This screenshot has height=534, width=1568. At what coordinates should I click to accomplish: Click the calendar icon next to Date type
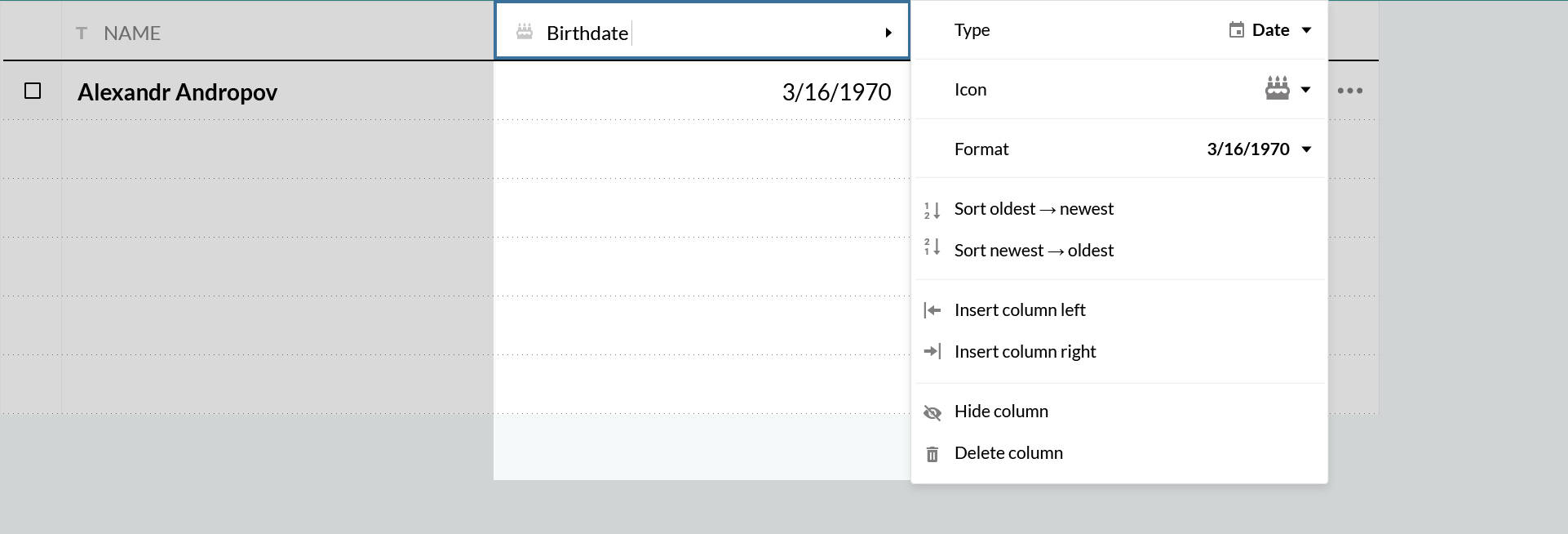(1237, 30)
